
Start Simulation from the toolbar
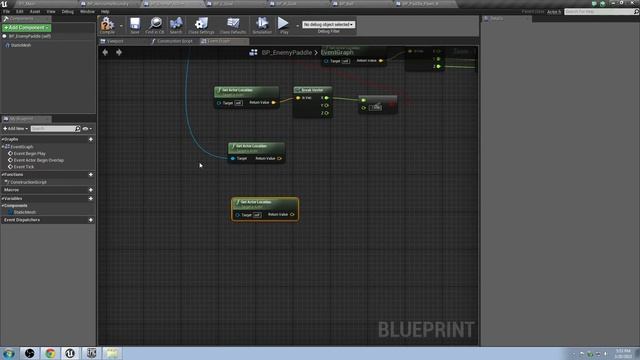(x=262, y=24)
